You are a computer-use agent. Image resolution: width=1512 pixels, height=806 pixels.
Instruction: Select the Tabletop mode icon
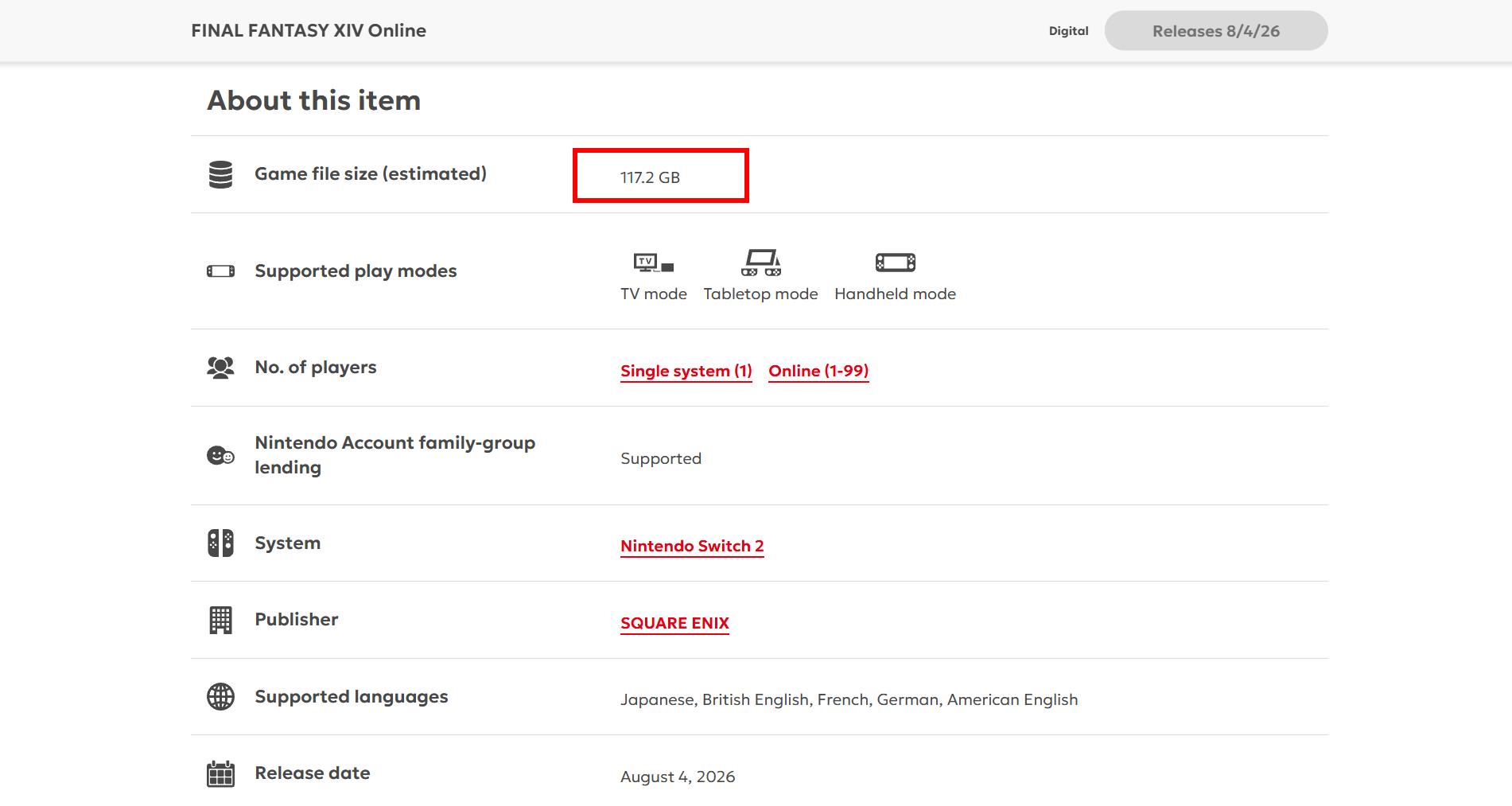761,263
